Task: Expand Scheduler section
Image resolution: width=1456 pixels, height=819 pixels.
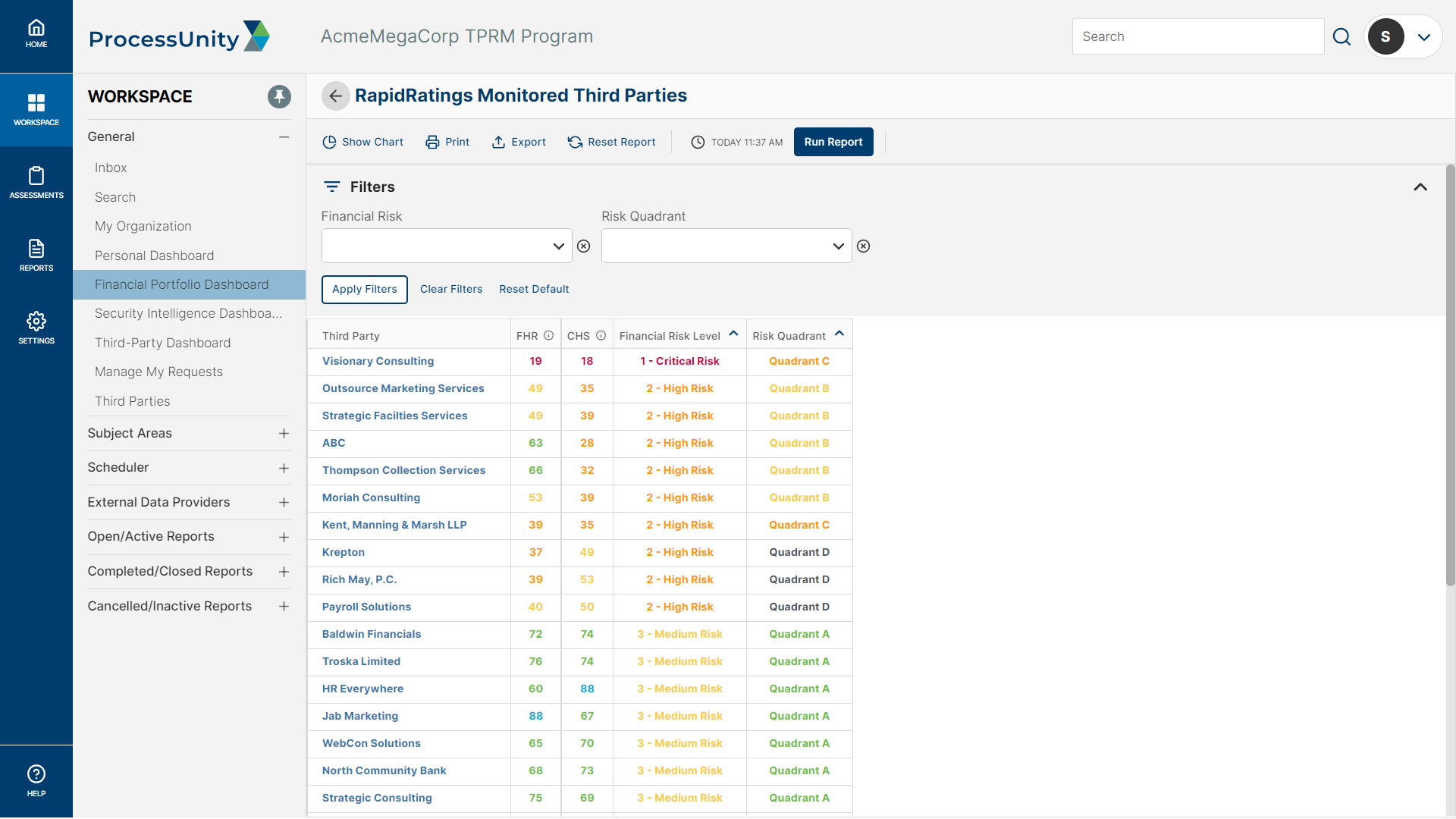Action: click(x=284, y=468)
